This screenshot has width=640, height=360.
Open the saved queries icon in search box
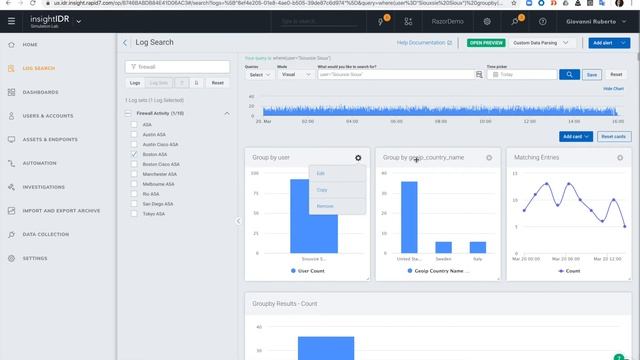click(x=479, y=75)
